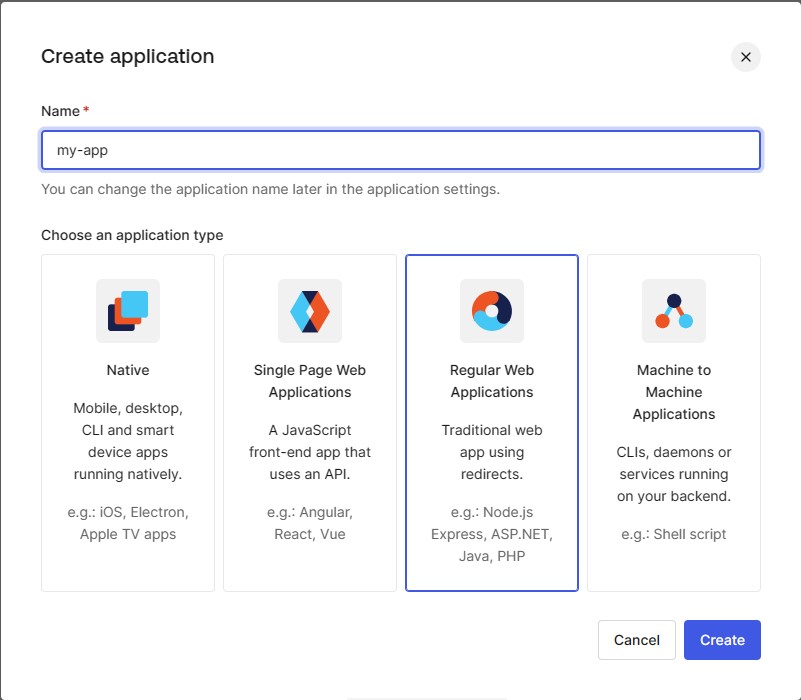Select the Native application icon
This screenshot has width=801, height=700.
click(128, 311)
